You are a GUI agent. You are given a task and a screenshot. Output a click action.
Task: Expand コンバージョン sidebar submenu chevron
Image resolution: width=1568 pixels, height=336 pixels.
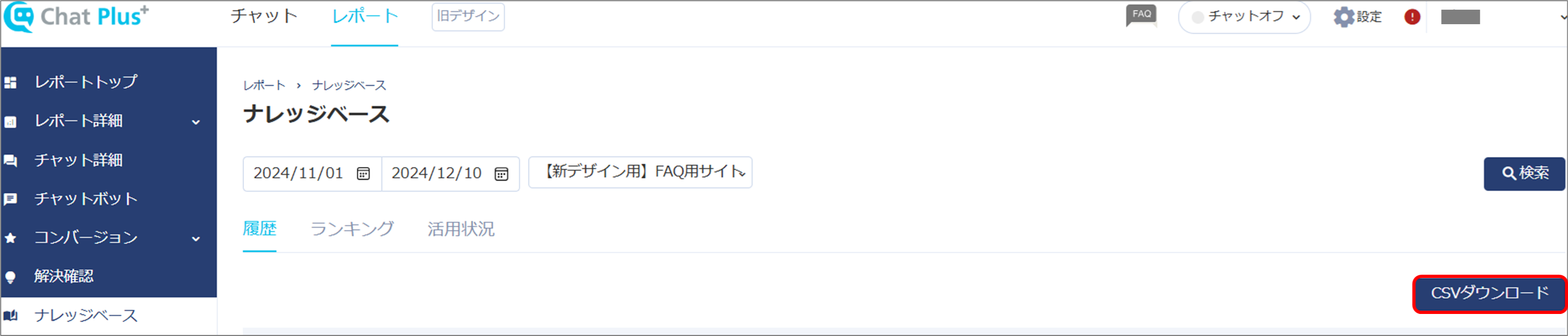click(x=196, y=239)
